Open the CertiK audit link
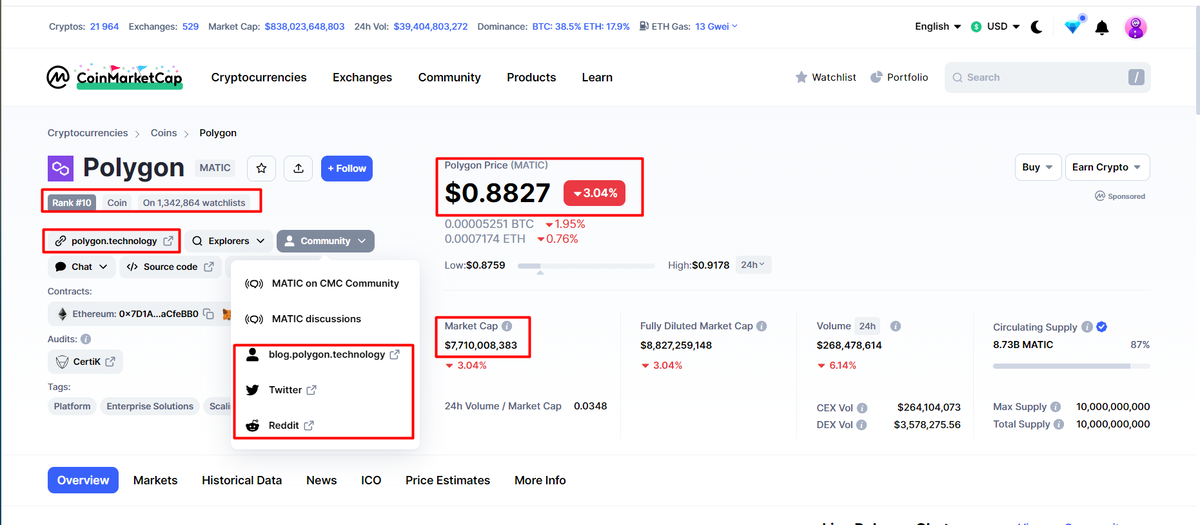The width and height of the screenshot is (1200, 525). click(85, 361)
